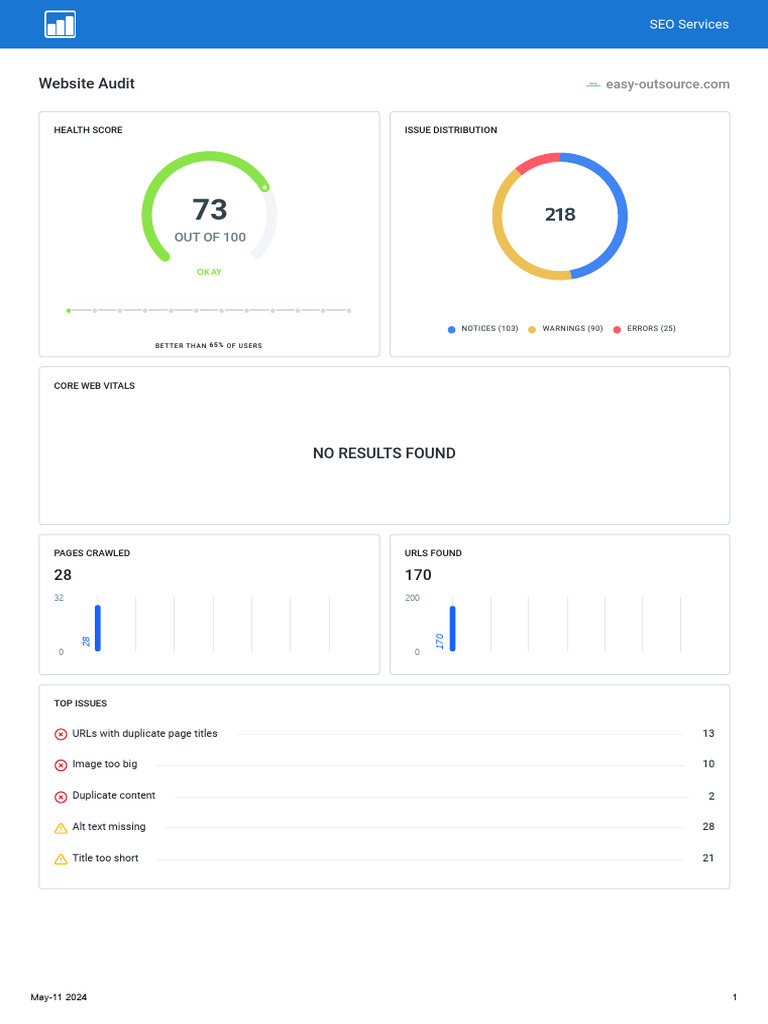Click the URLS FOUND card heading

(433, 553)
